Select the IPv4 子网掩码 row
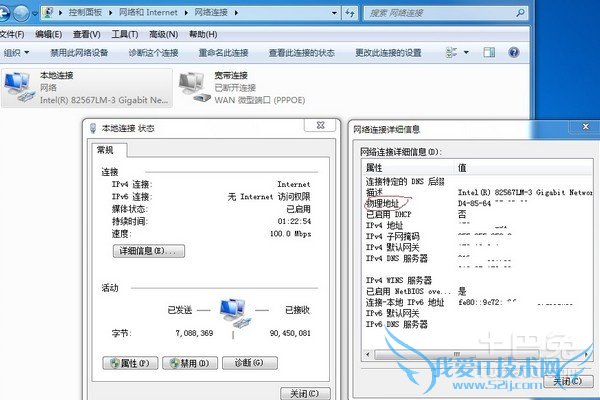Image resolution: width=600 pixels, height=400 pixels. click(x=477, y=236)
